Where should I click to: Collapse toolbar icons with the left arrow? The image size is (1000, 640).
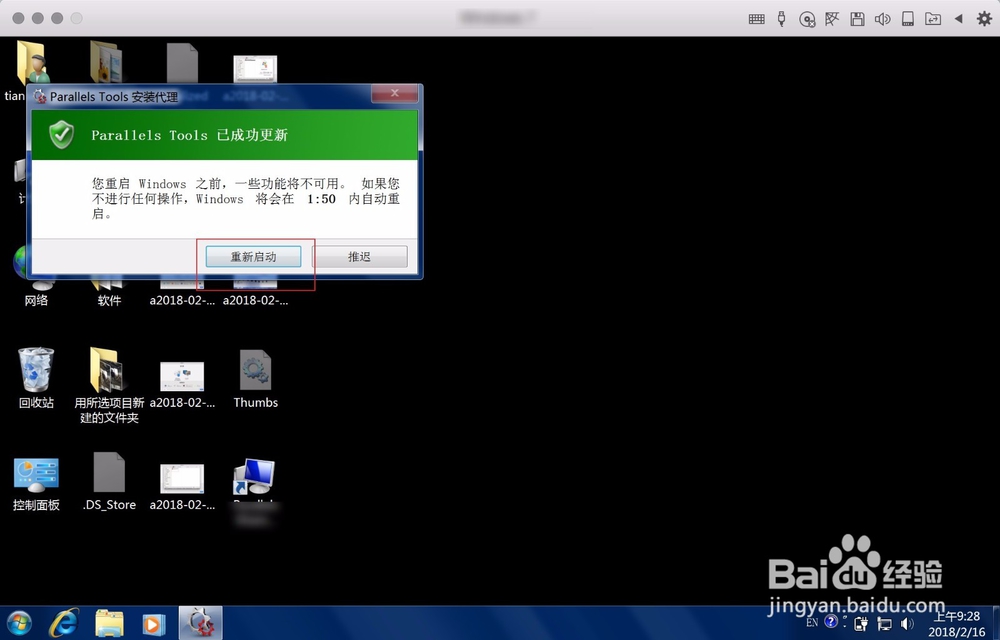[x=958, y=19]
